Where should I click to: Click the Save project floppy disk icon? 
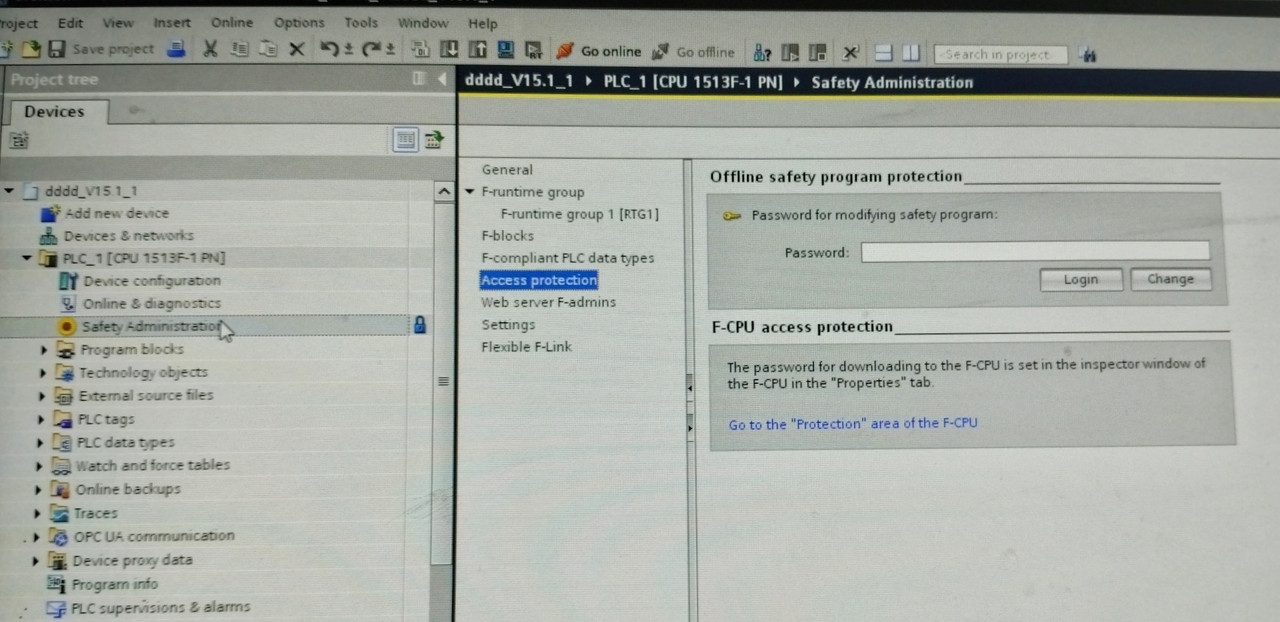[56, 49]
